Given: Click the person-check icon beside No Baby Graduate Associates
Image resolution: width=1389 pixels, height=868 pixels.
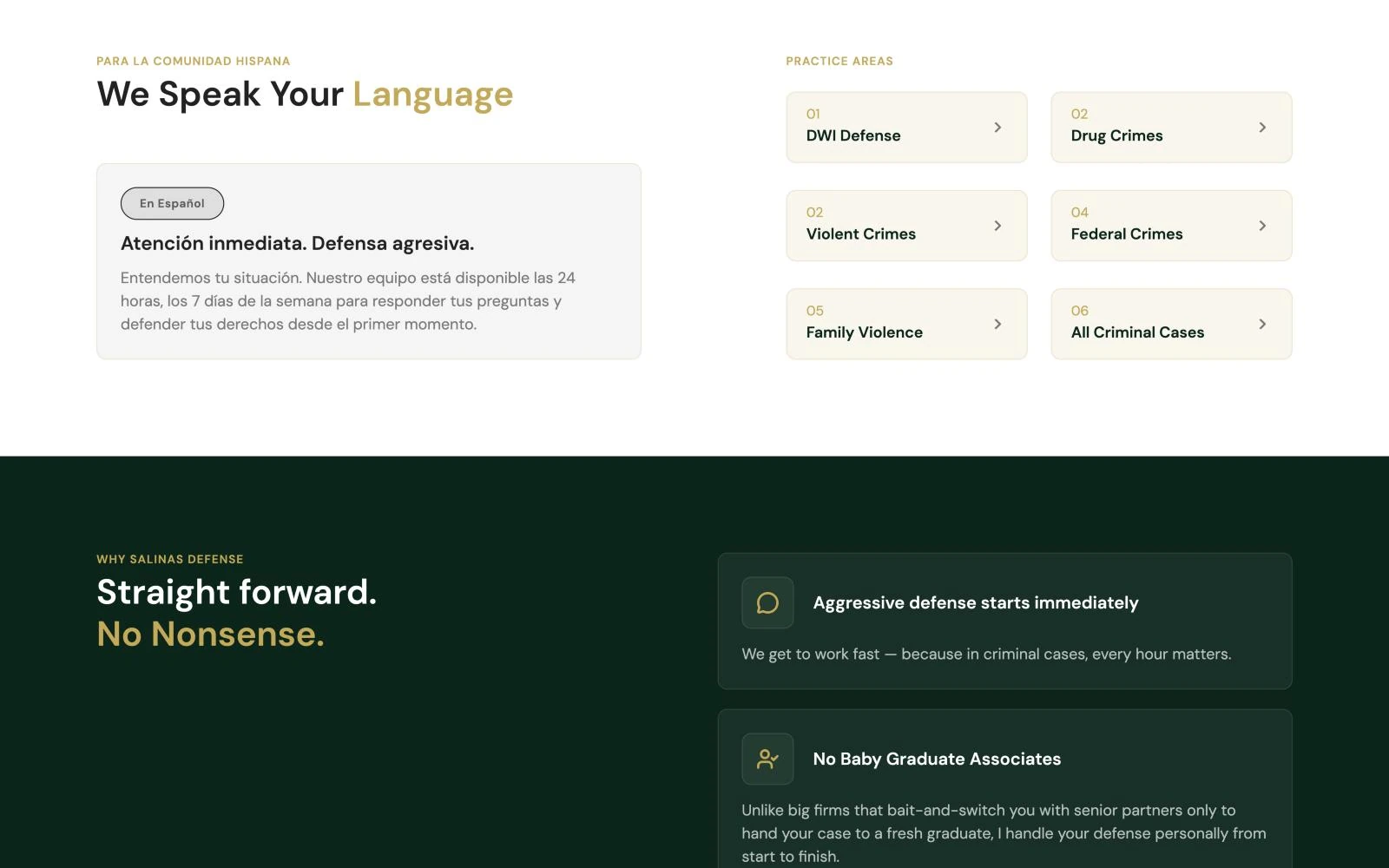Looking at the screenshot, I should pos(767,759).
